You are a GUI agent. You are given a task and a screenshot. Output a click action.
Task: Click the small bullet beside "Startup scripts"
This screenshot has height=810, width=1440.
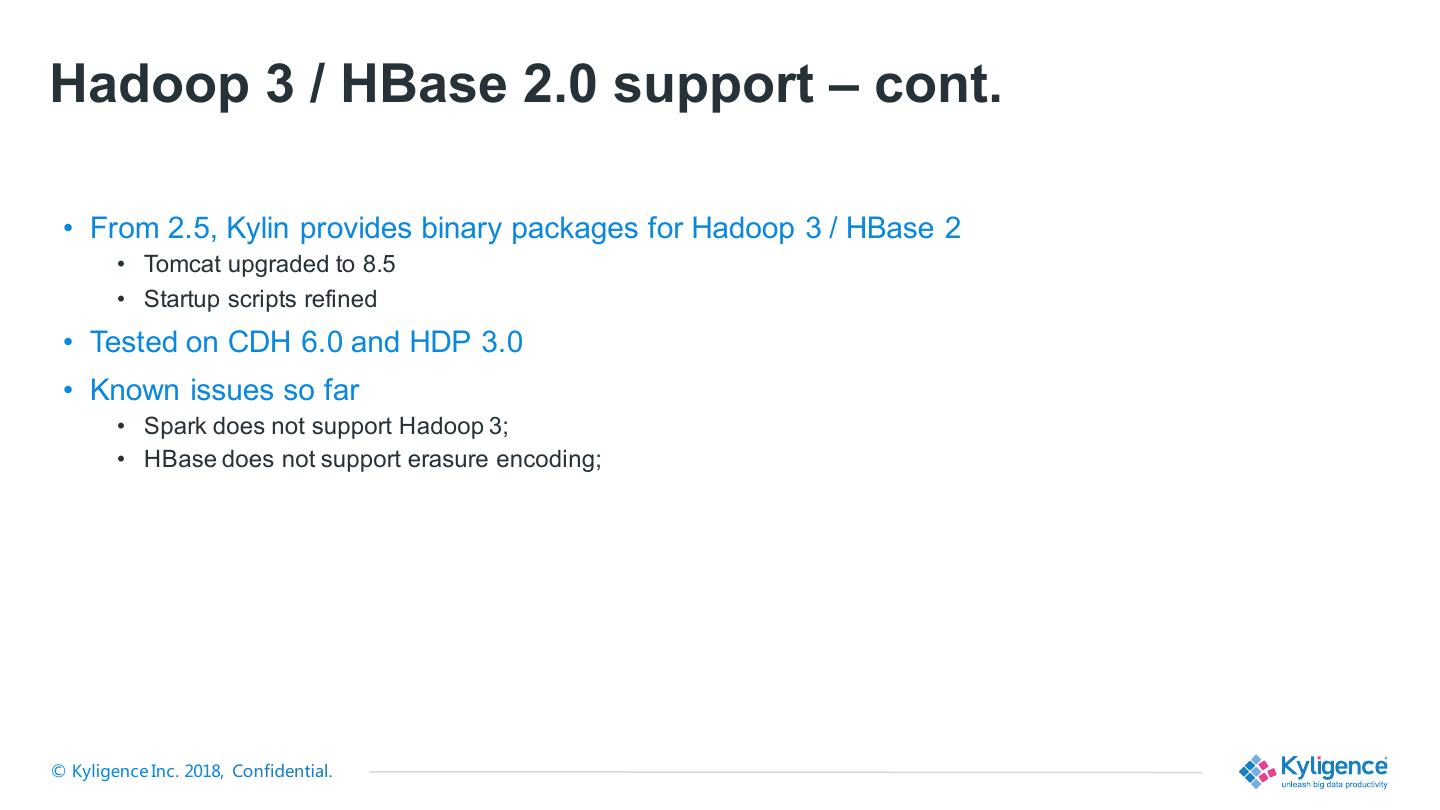pos(122,299)
